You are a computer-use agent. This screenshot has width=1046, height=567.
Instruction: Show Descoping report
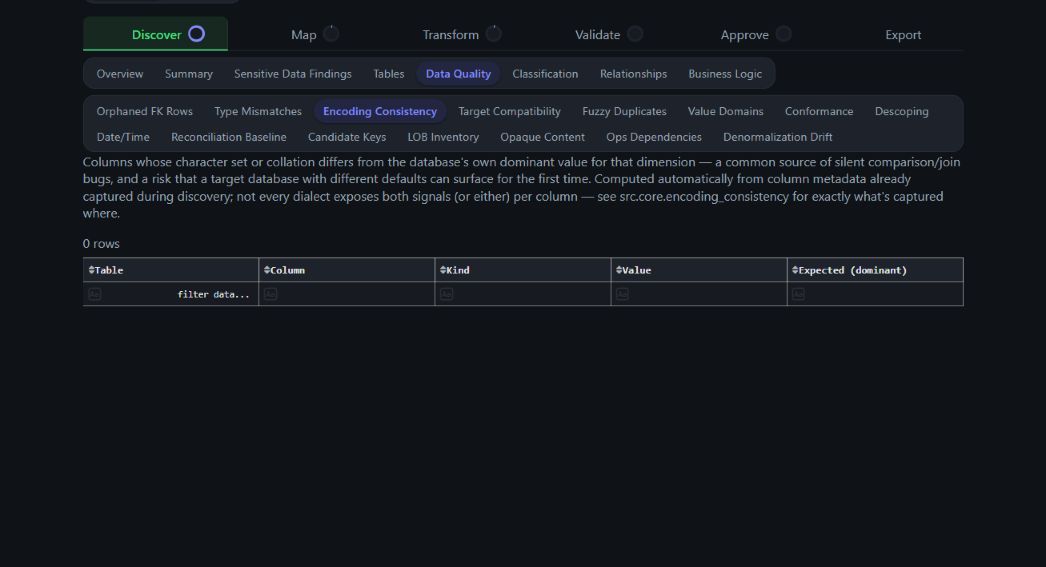pyautogui.click(x=901, y=111)
